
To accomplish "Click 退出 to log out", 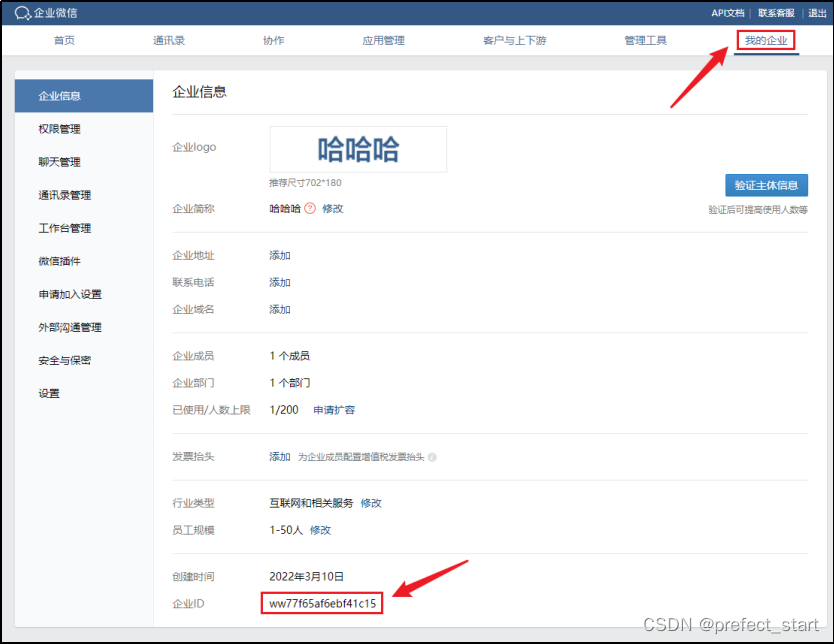I will (817, 13).
